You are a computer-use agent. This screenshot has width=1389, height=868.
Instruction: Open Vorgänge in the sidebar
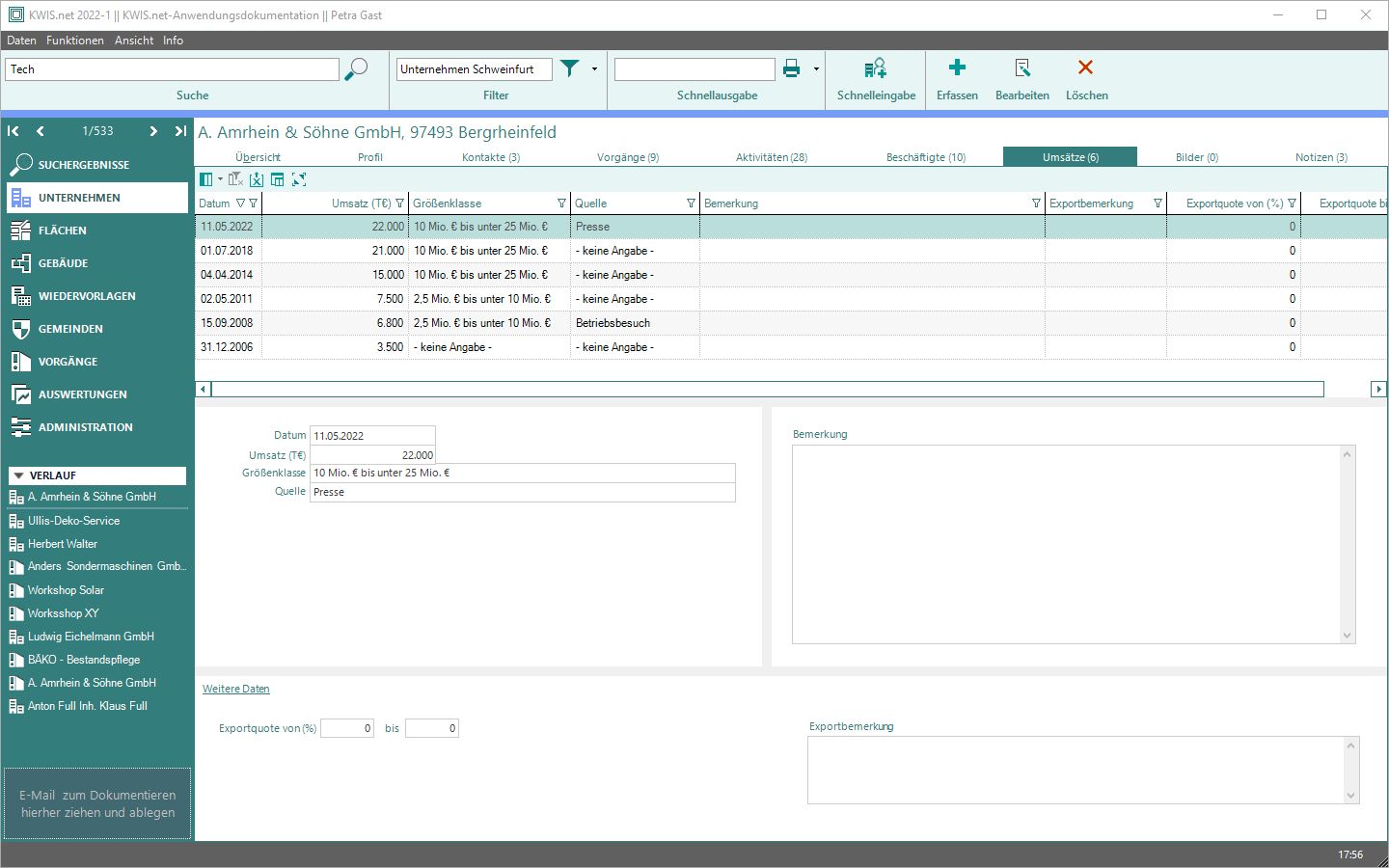tap(97, 362)
